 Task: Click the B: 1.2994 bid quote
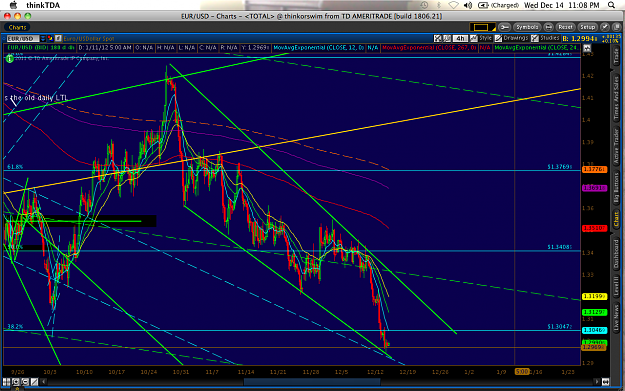tap(580, 39)
